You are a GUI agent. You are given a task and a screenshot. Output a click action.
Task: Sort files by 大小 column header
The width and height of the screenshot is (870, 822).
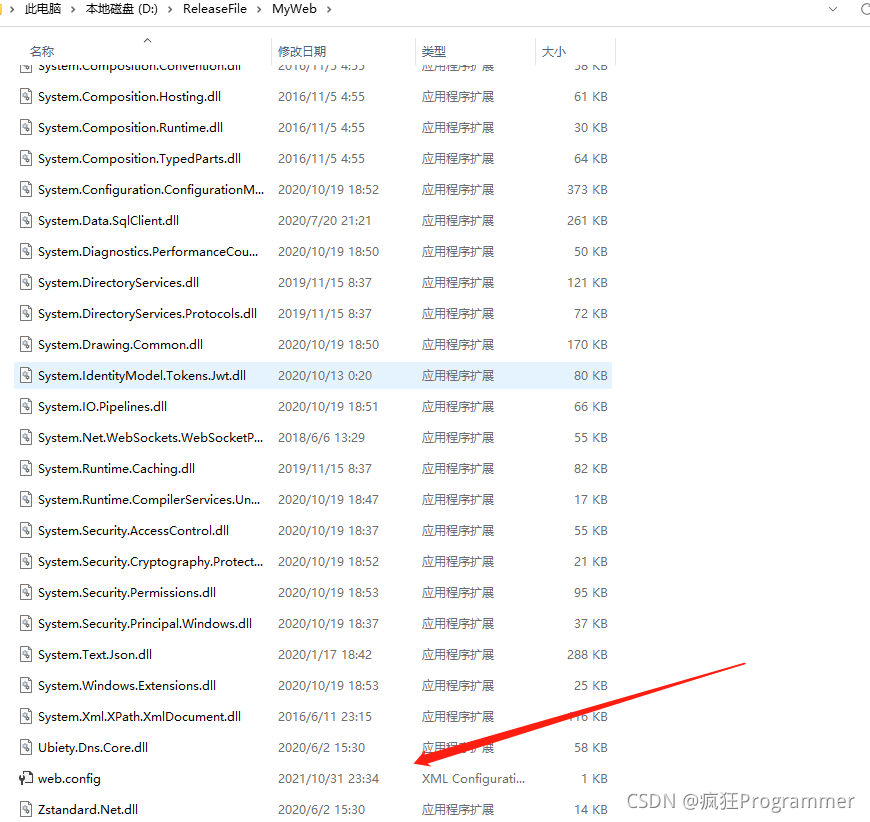(x=553, y=51)
